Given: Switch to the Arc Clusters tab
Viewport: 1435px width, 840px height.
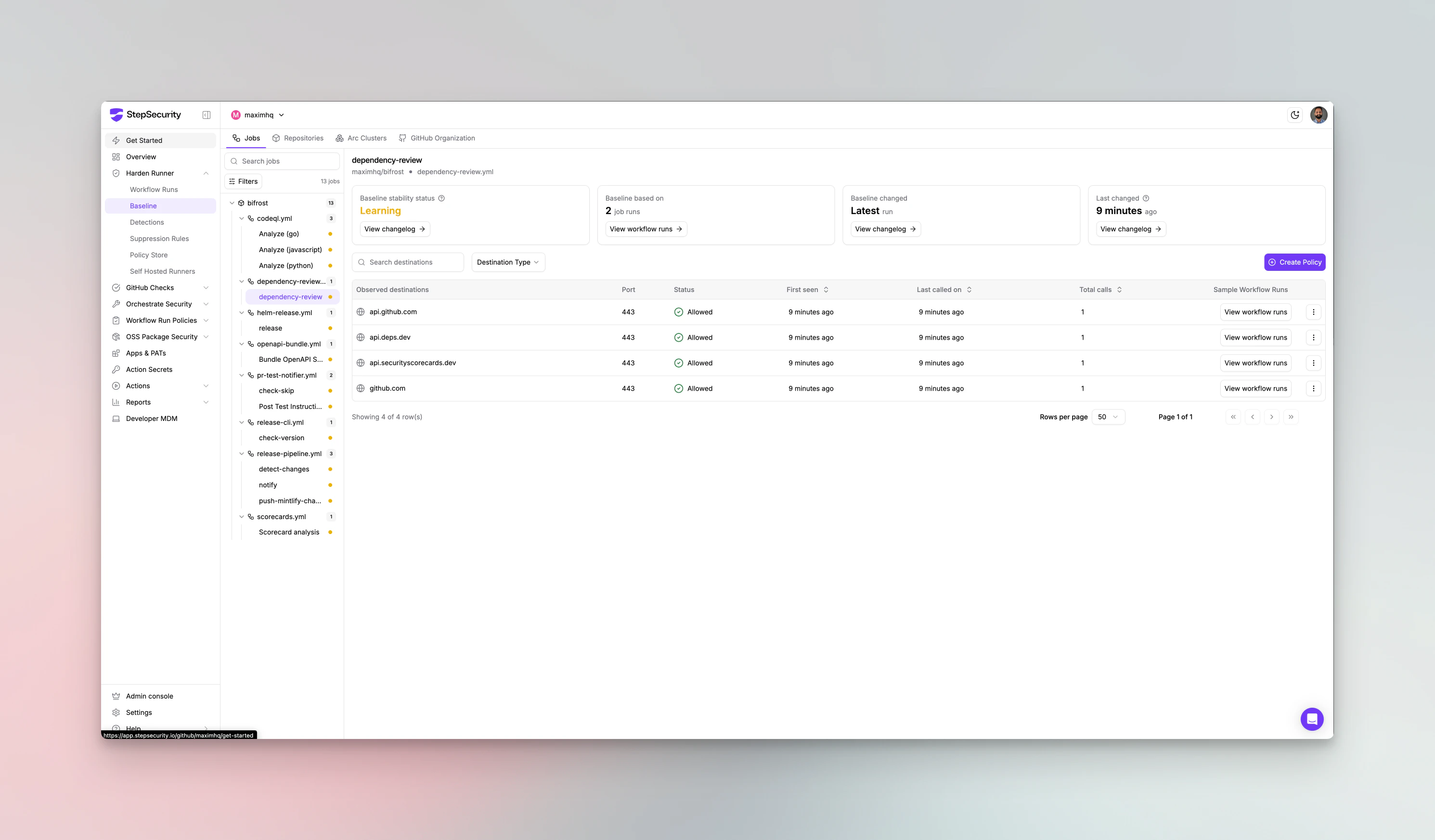Looking at the screenshot, I should coord(361,138).
